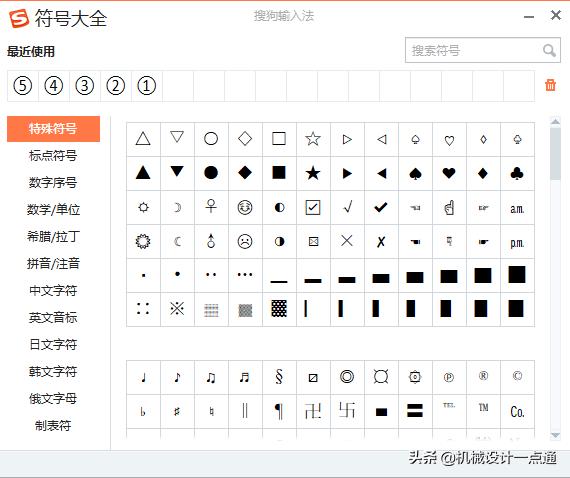The width and height of the screenshot is (570, 478).
Task: Insert recently used symbol ④
Action: pyautogui.click(x=53, y=86)
